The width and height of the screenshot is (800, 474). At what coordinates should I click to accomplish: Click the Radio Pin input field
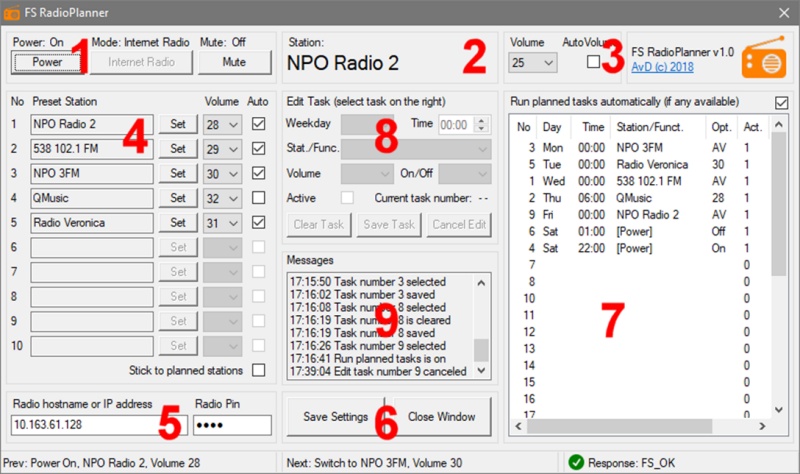[232, 425]
